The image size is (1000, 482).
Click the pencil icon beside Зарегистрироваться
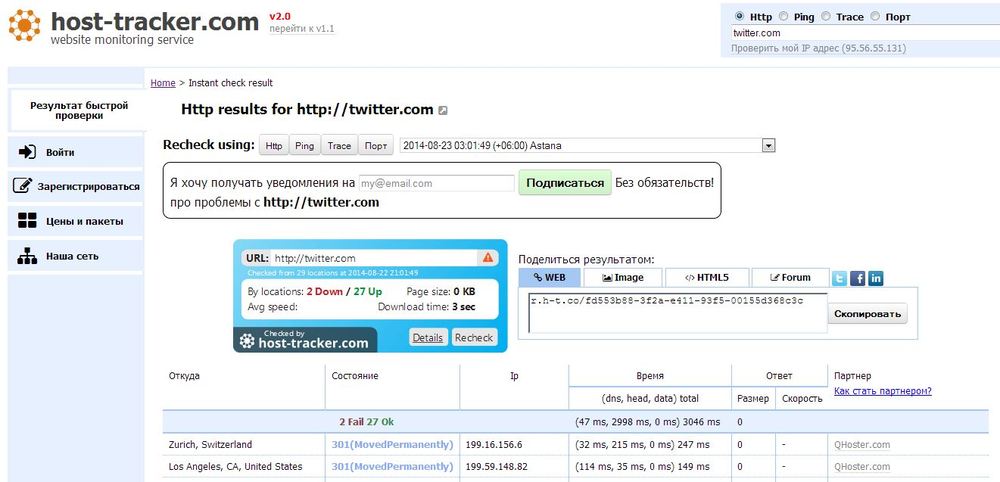[22, 186]
